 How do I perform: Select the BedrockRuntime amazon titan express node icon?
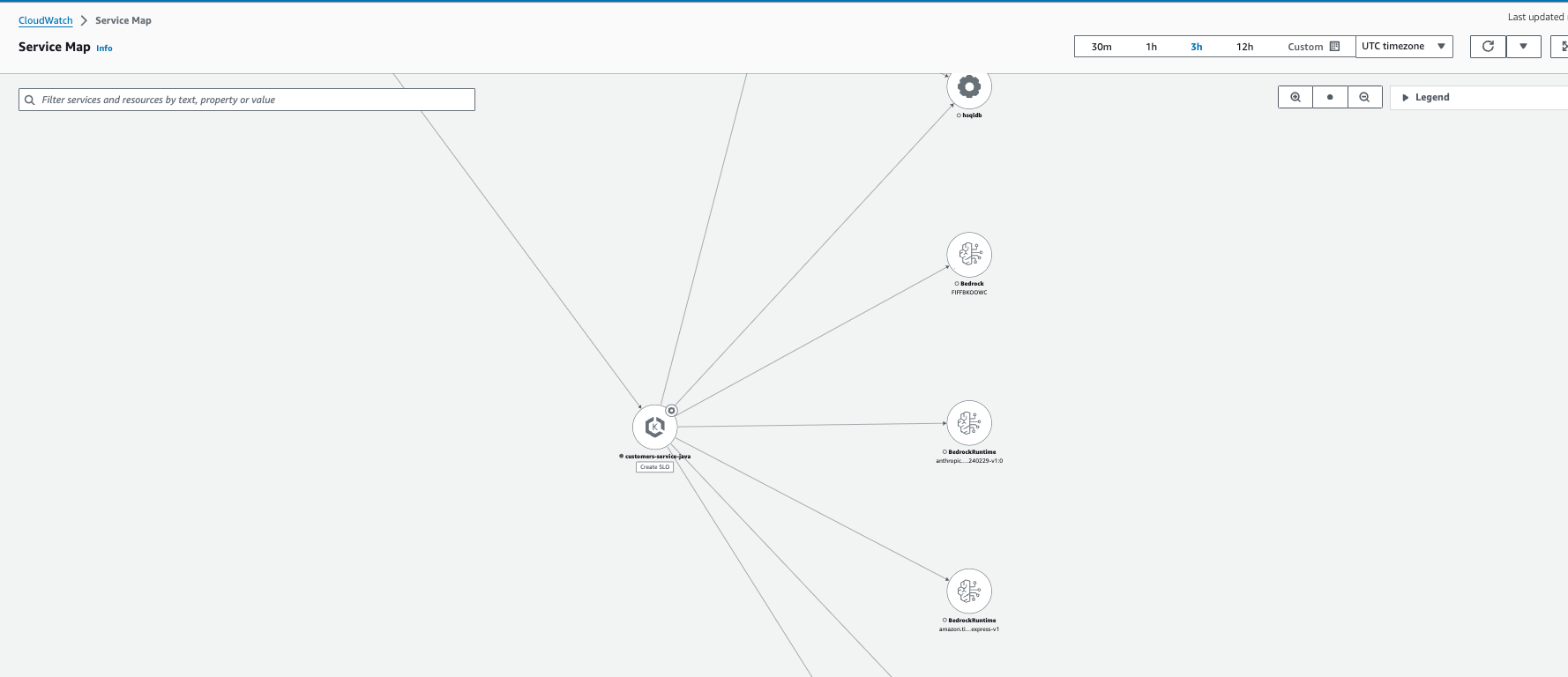[969, 591]
